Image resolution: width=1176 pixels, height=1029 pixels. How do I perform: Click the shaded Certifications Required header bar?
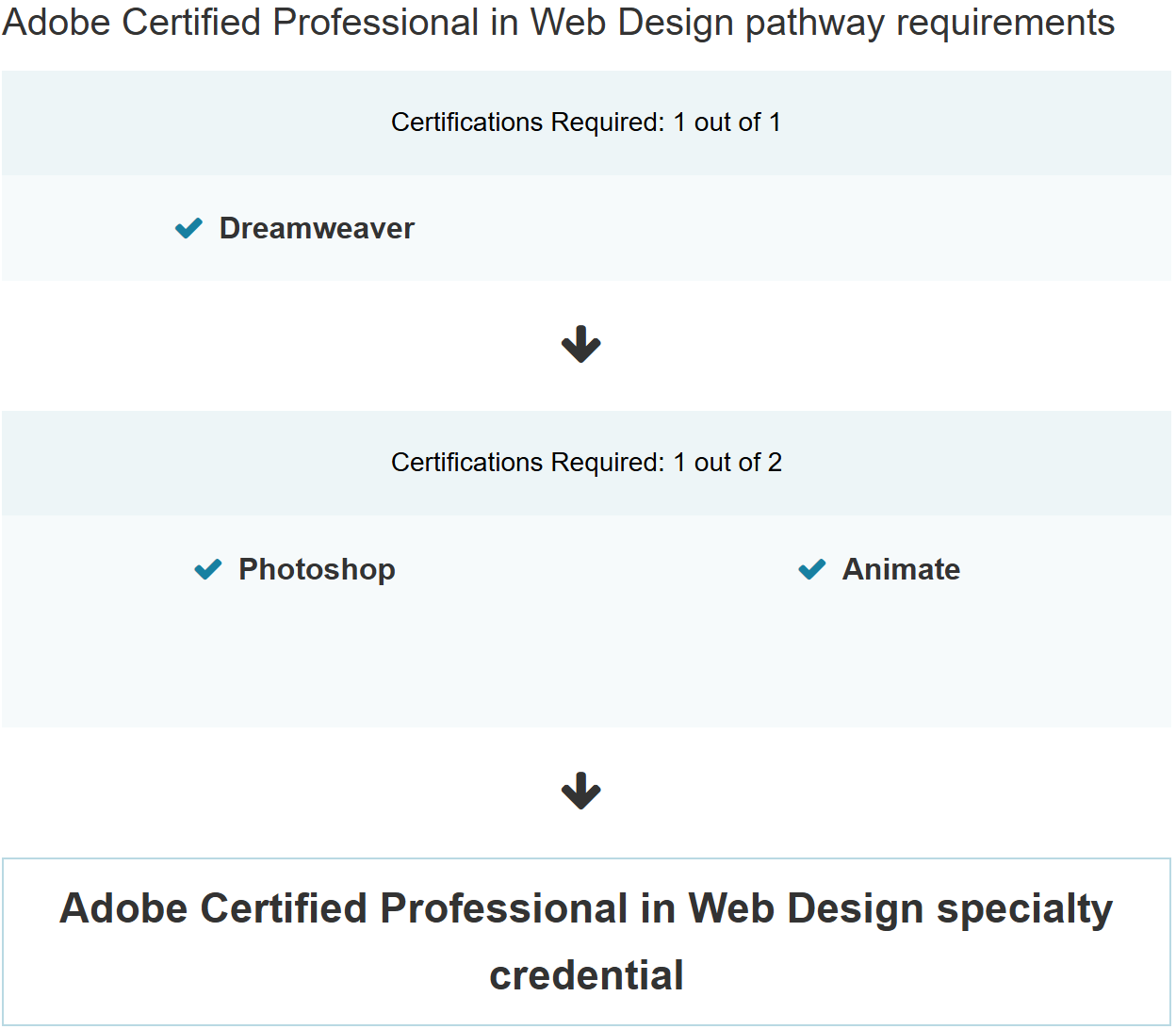tap(586, 122)
